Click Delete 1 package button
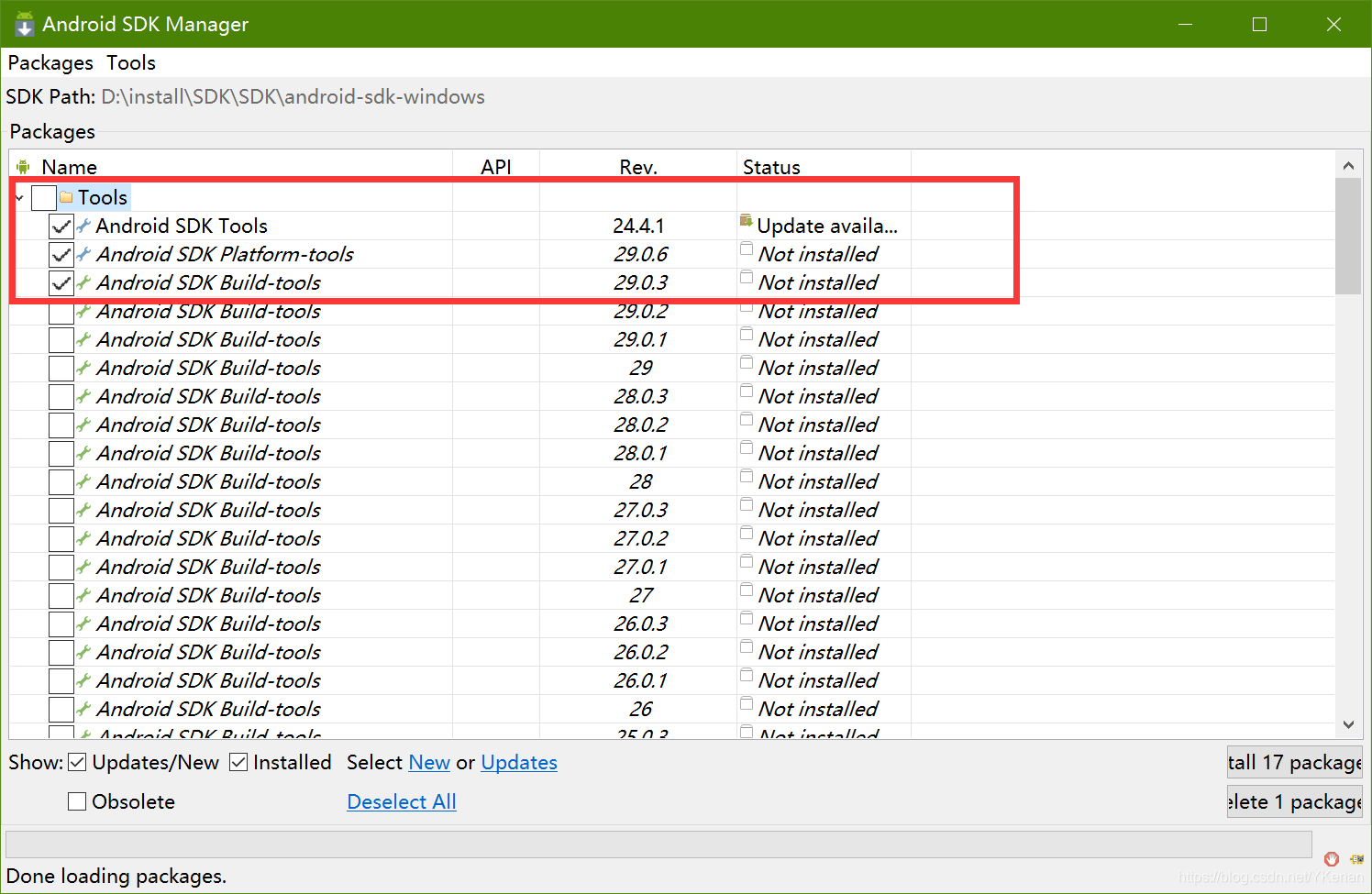 click(1294, 801)
